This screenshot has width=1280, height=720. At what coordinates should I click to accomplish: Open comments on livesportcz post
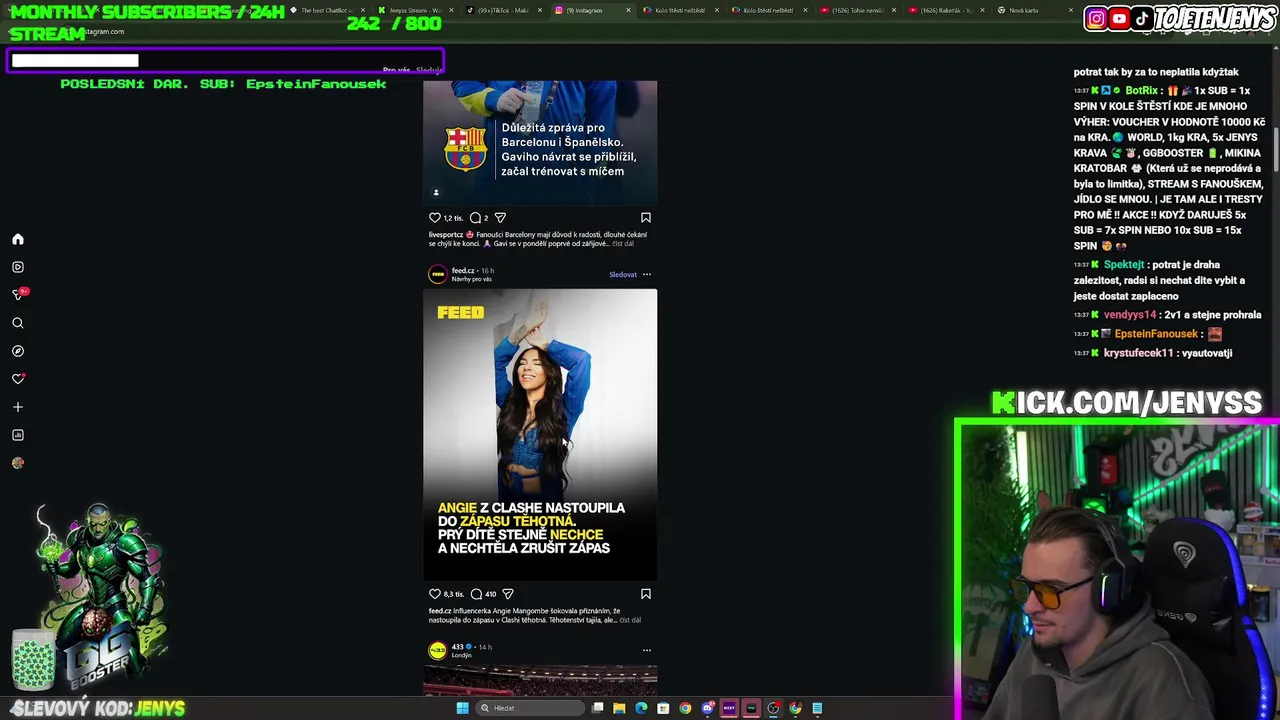(x=476, y=217)
